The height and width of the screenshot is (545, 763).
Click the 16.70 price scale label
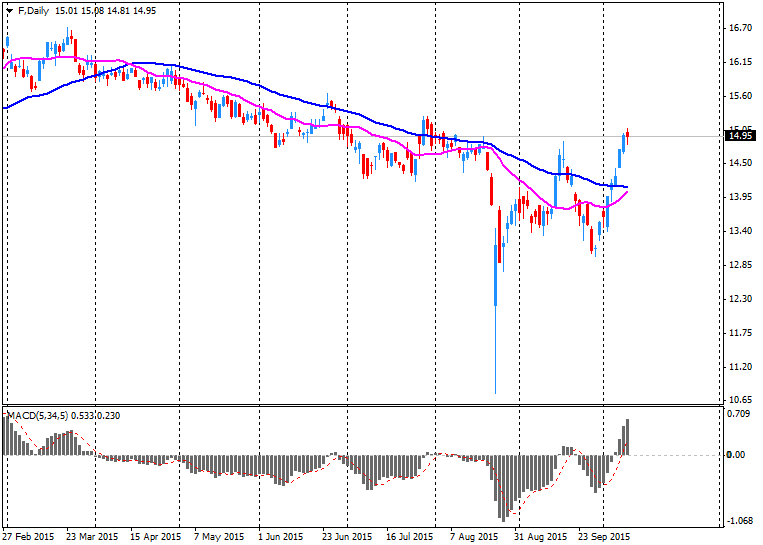741,28
